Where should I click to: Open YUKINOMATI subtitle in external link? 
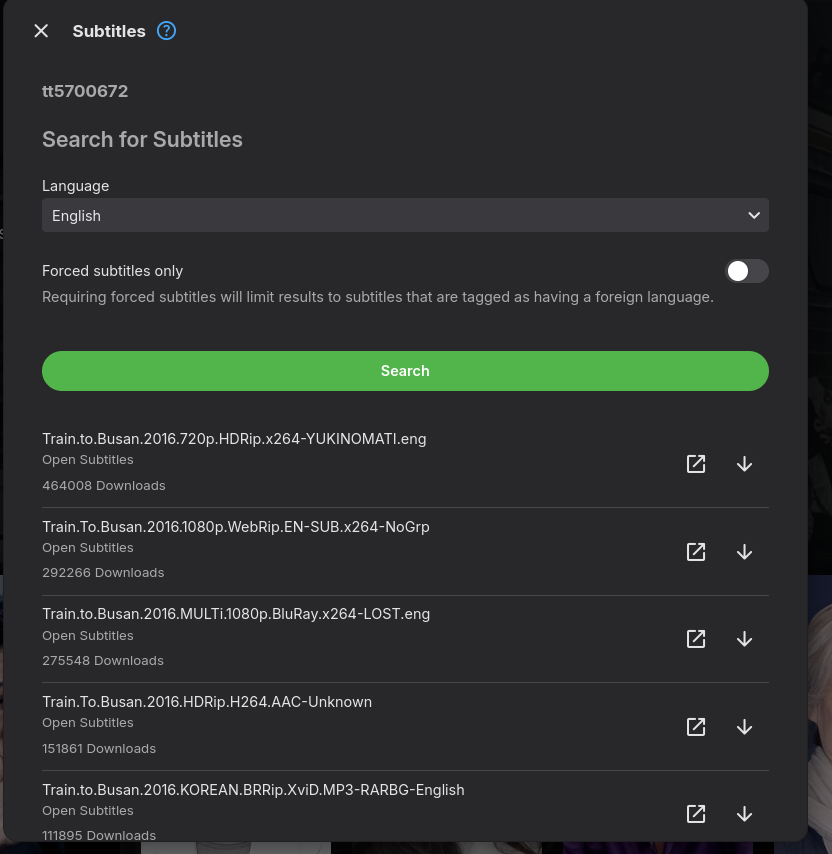(x=696, y=464)
